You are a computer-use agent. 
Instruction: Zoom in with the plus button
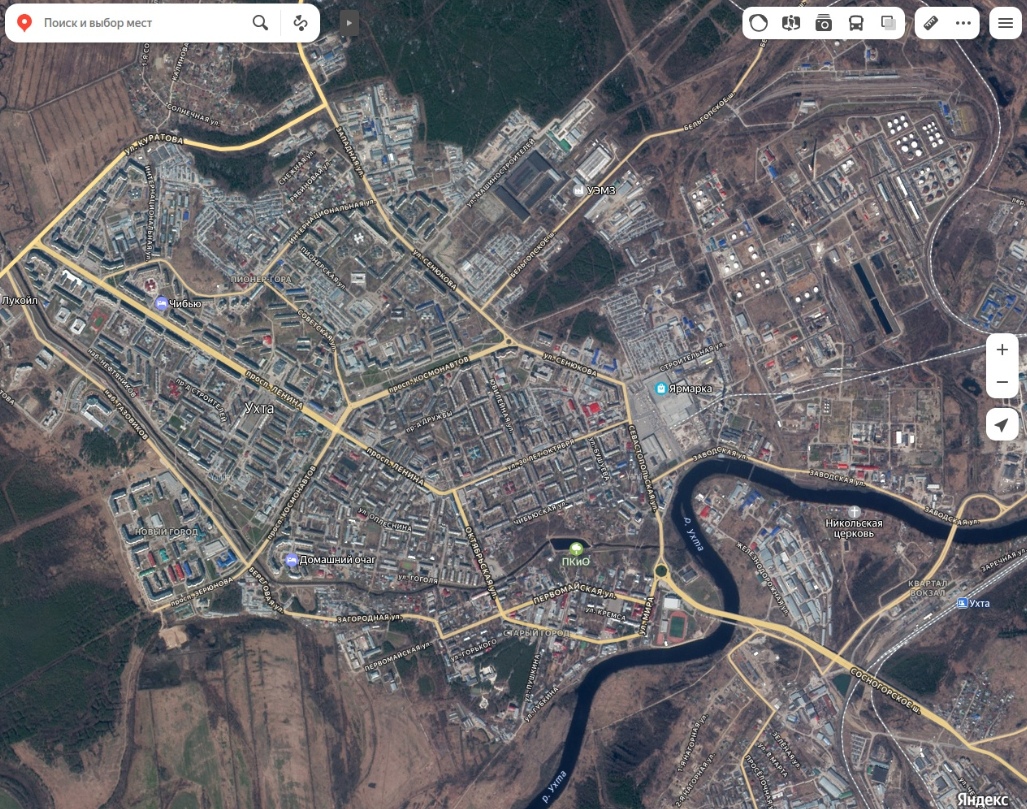coord(1002,350)
